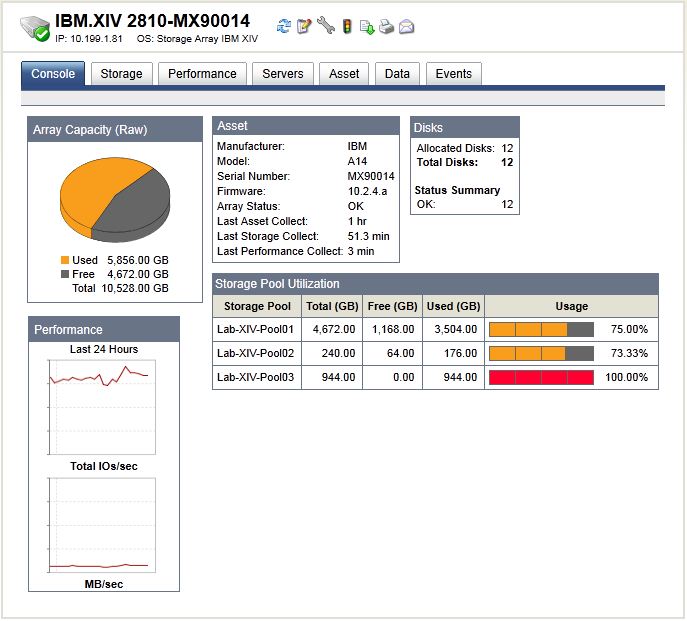
Task: Switch to the Data tab
Action: (397, 74)
